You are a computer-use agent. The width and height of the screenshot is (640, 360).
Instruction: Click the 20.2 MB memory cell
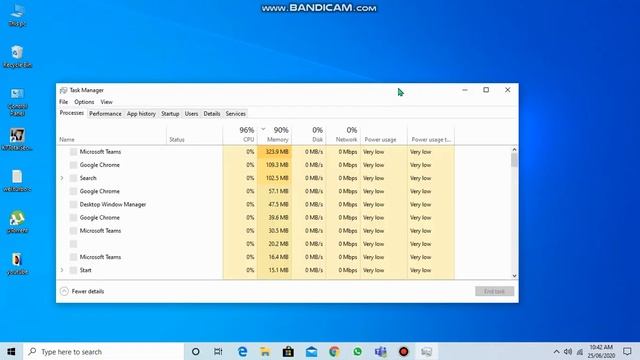tap(275, 244)
